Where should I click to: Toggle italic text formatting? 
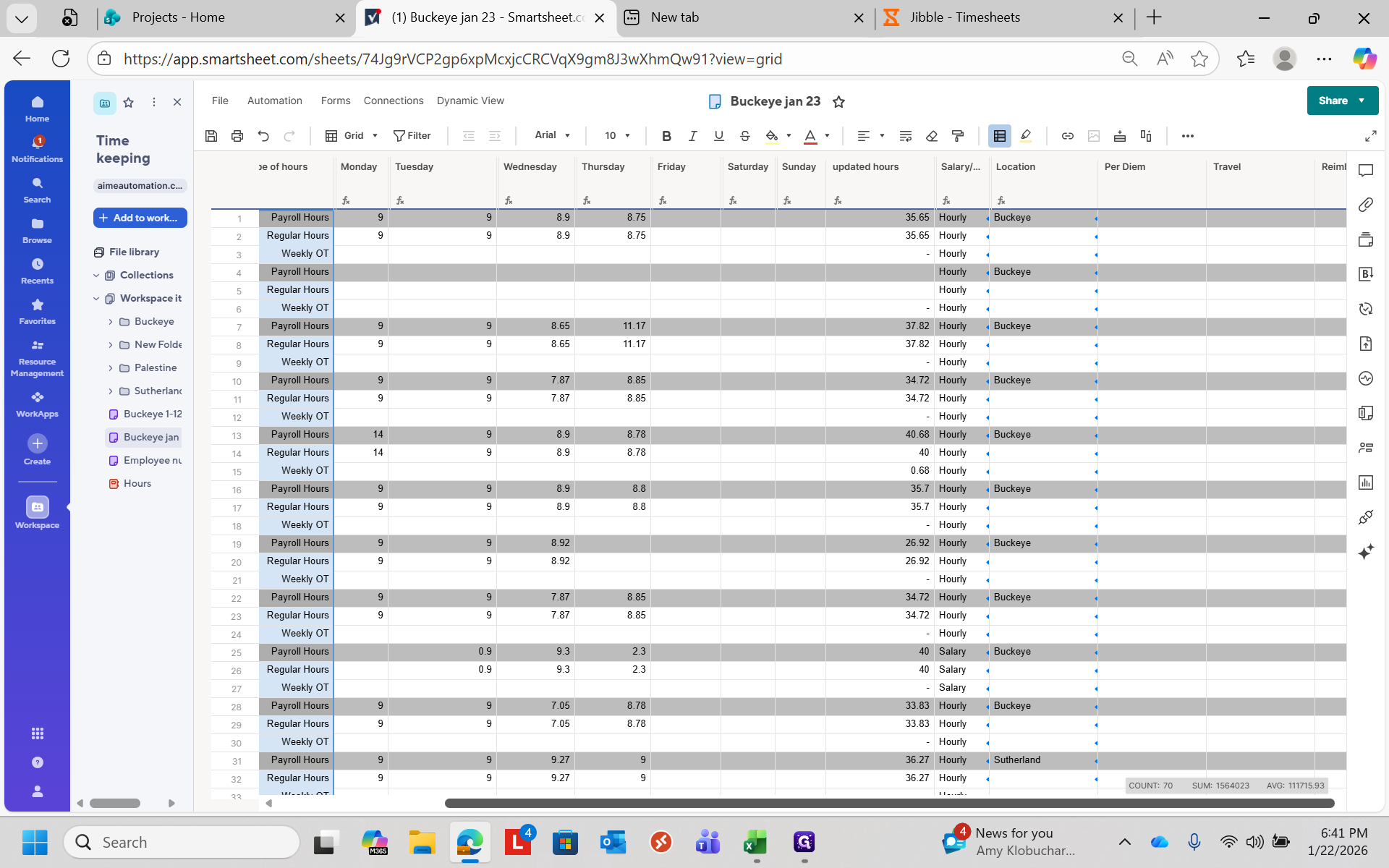click(x=692, y=136)
